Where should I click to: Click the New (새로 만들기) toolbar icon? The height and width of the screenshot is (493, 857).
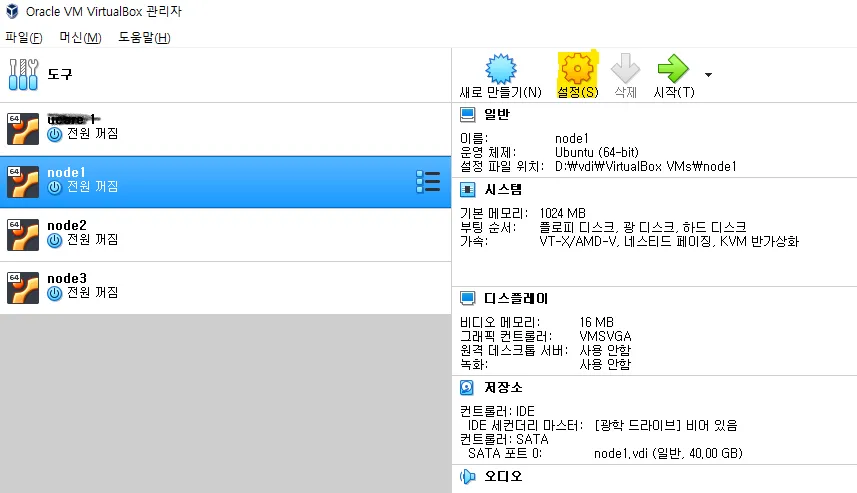[501, 69]
